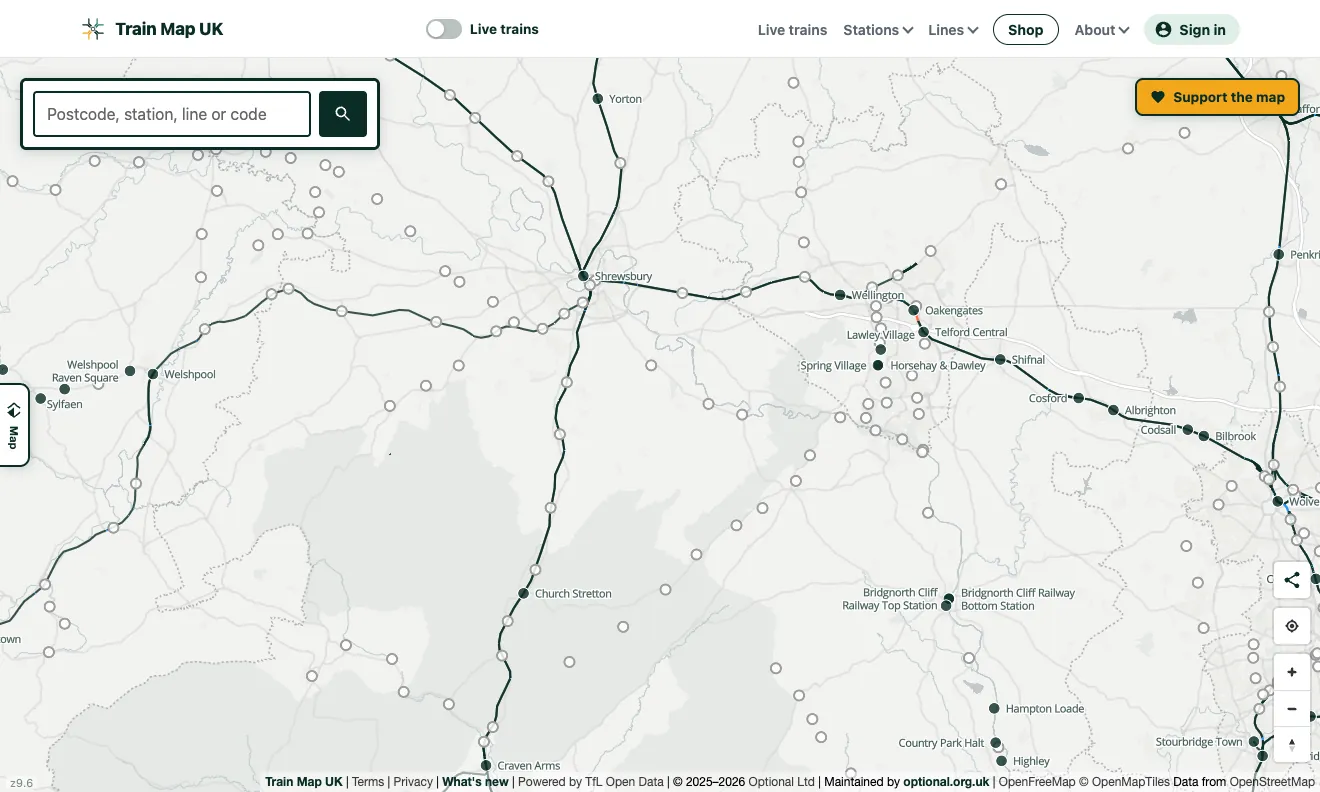
Task: Click the Country Park Halt label
Action: click(x=941, y=744)
